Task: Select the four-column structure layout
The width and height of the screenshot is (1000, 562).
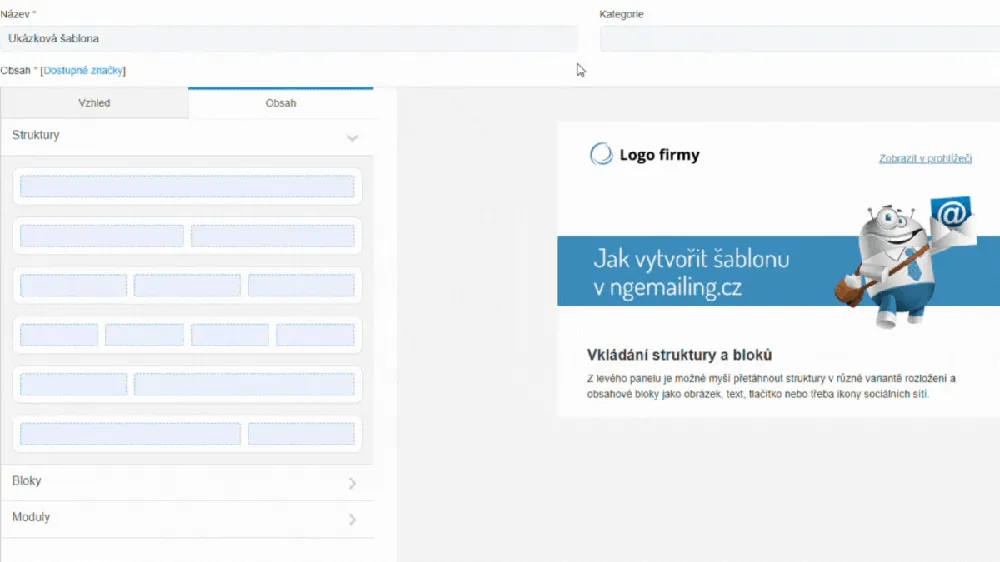Action: (187, 335)
